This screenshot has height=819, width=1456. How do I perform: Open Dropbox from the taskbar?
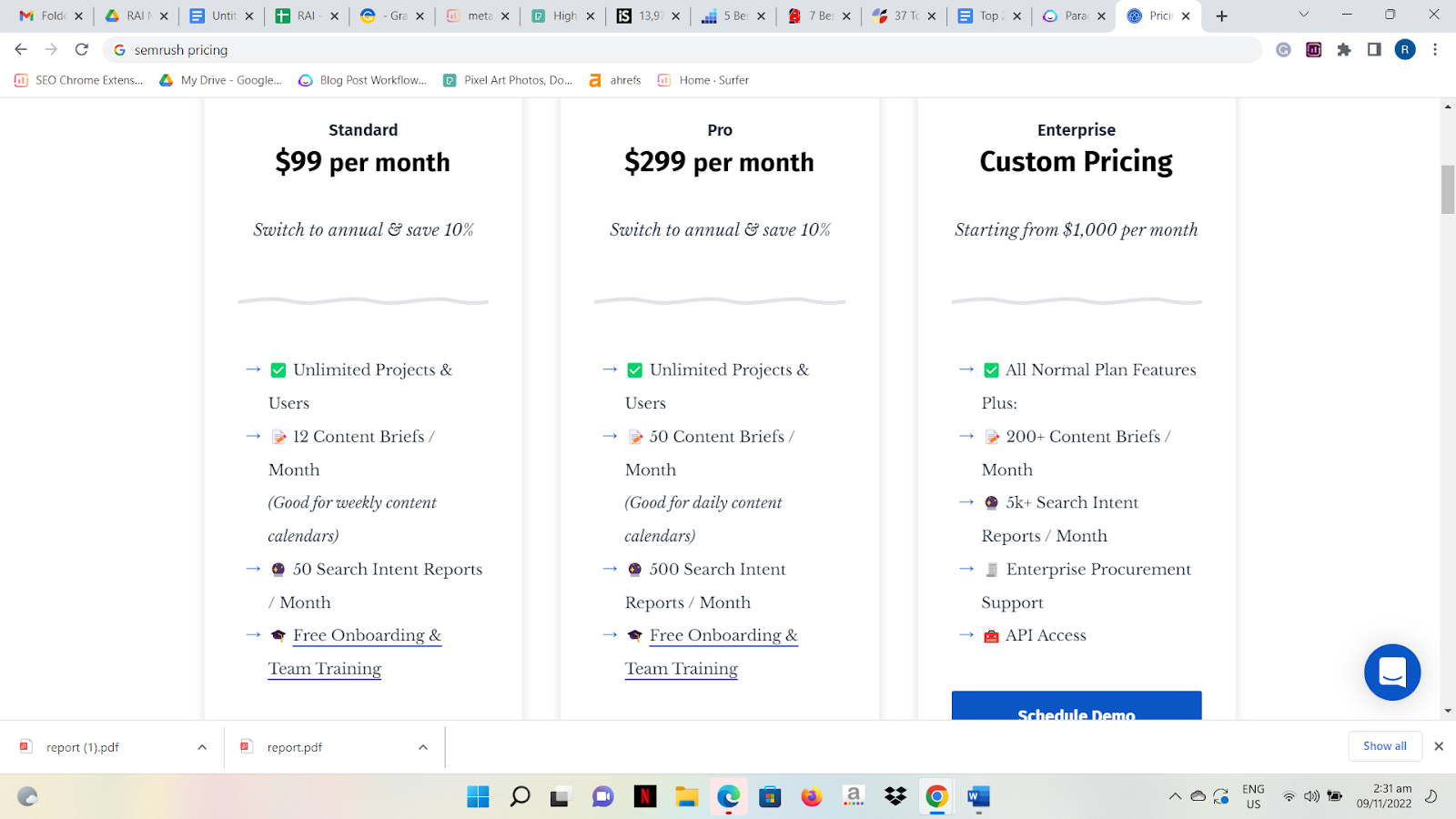point(895,797)
